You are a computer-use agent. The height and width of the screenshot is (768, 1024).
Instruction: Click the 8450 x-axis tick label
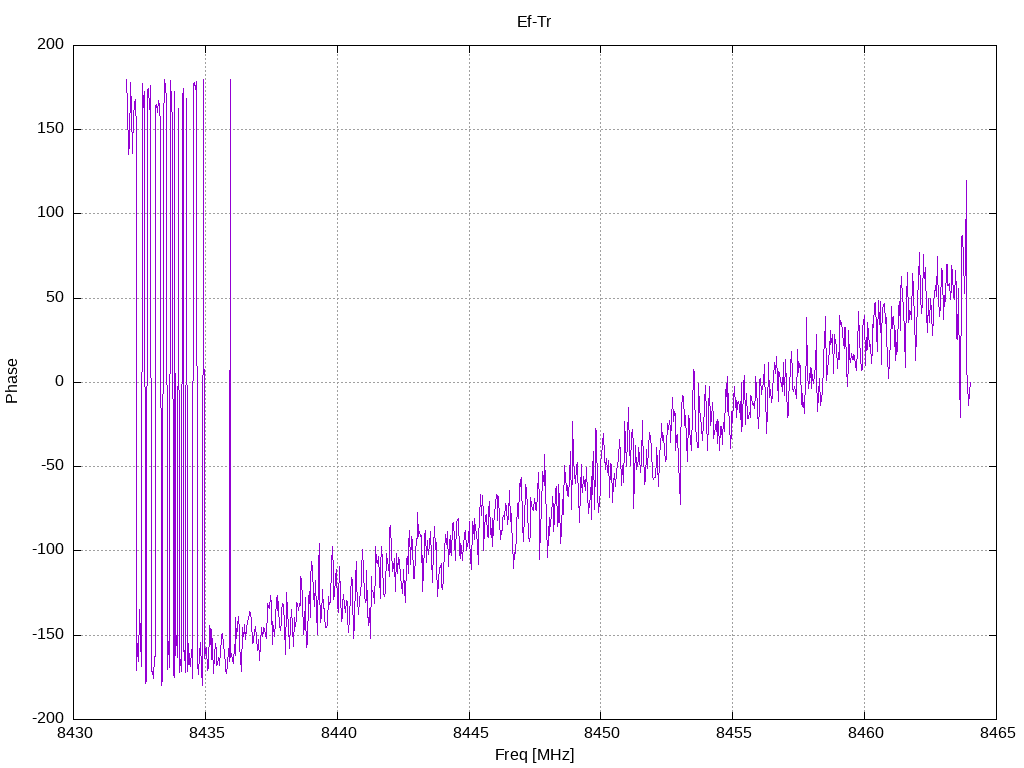[600, 733]
